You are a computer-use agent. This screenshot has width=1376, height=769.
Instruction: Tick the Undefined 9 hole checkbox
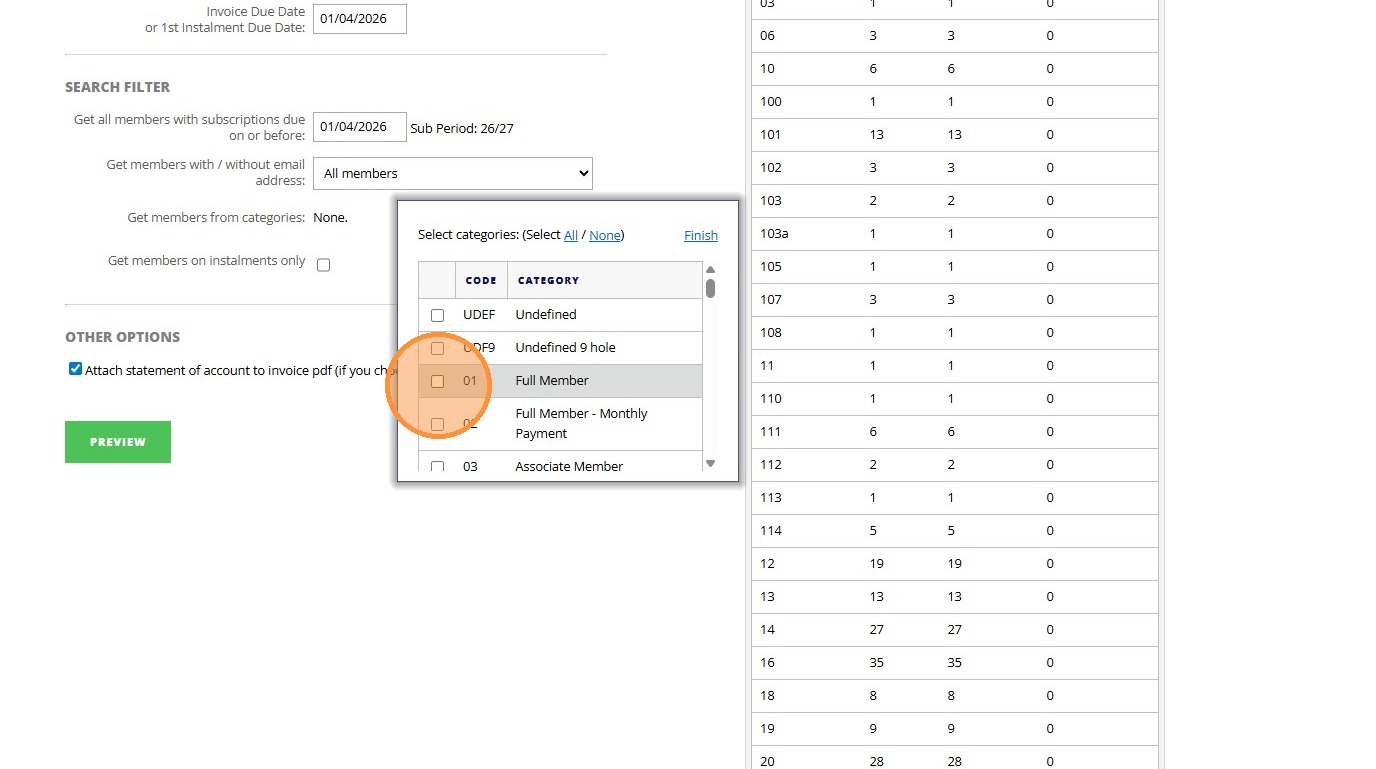click(437, 348)
